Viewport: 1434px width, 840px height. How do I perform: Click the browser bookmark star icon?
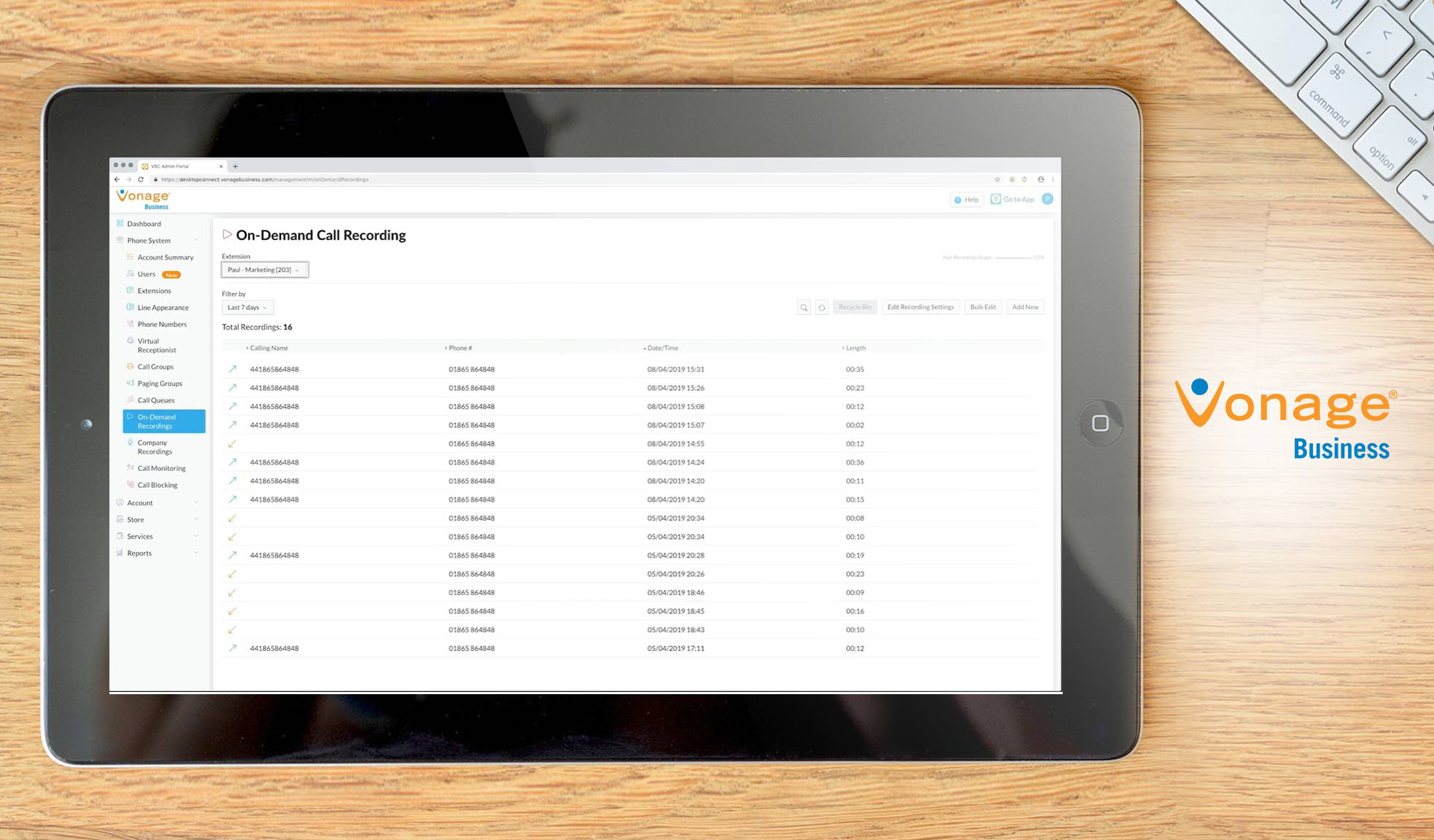pyautogui.click(x=997, y=179)
